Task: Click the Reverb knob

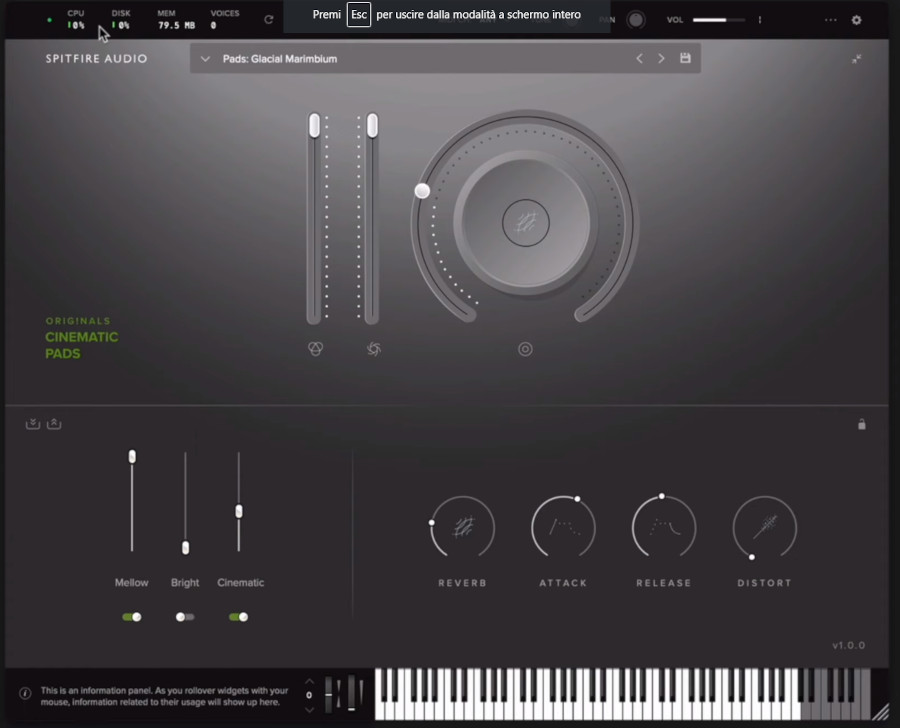Action: (x=463, y=527)
